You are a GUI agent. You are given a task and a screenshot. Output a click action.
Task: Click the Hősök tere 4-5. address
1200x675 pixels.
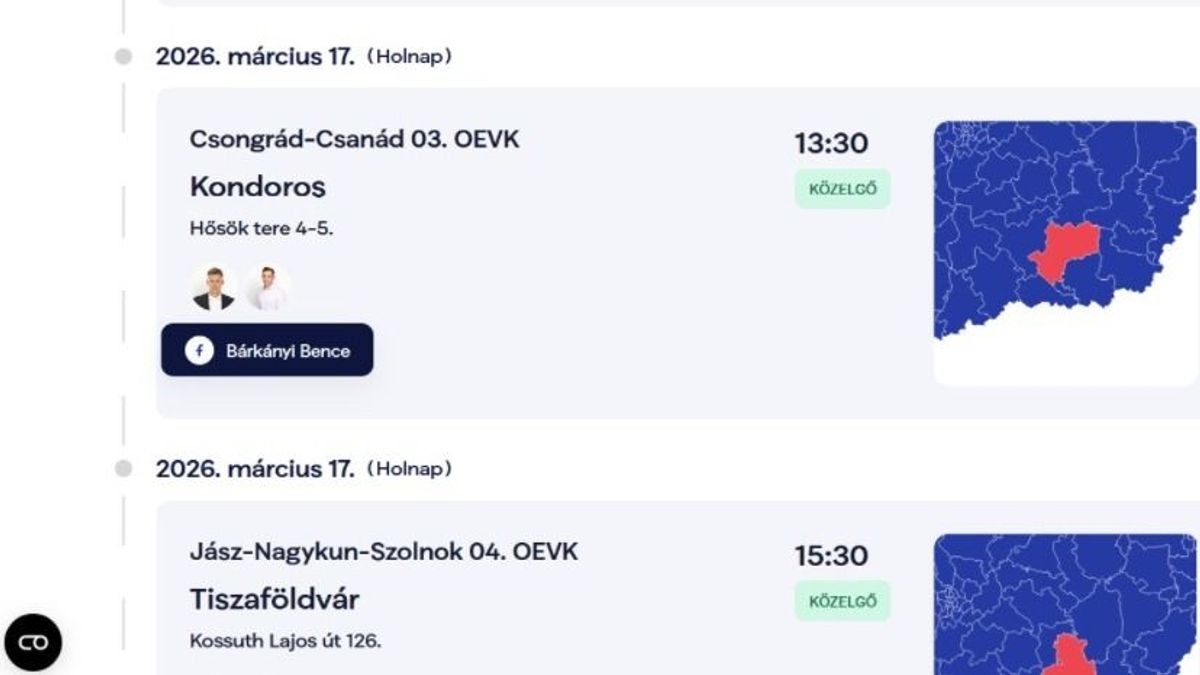click(261, 228)
